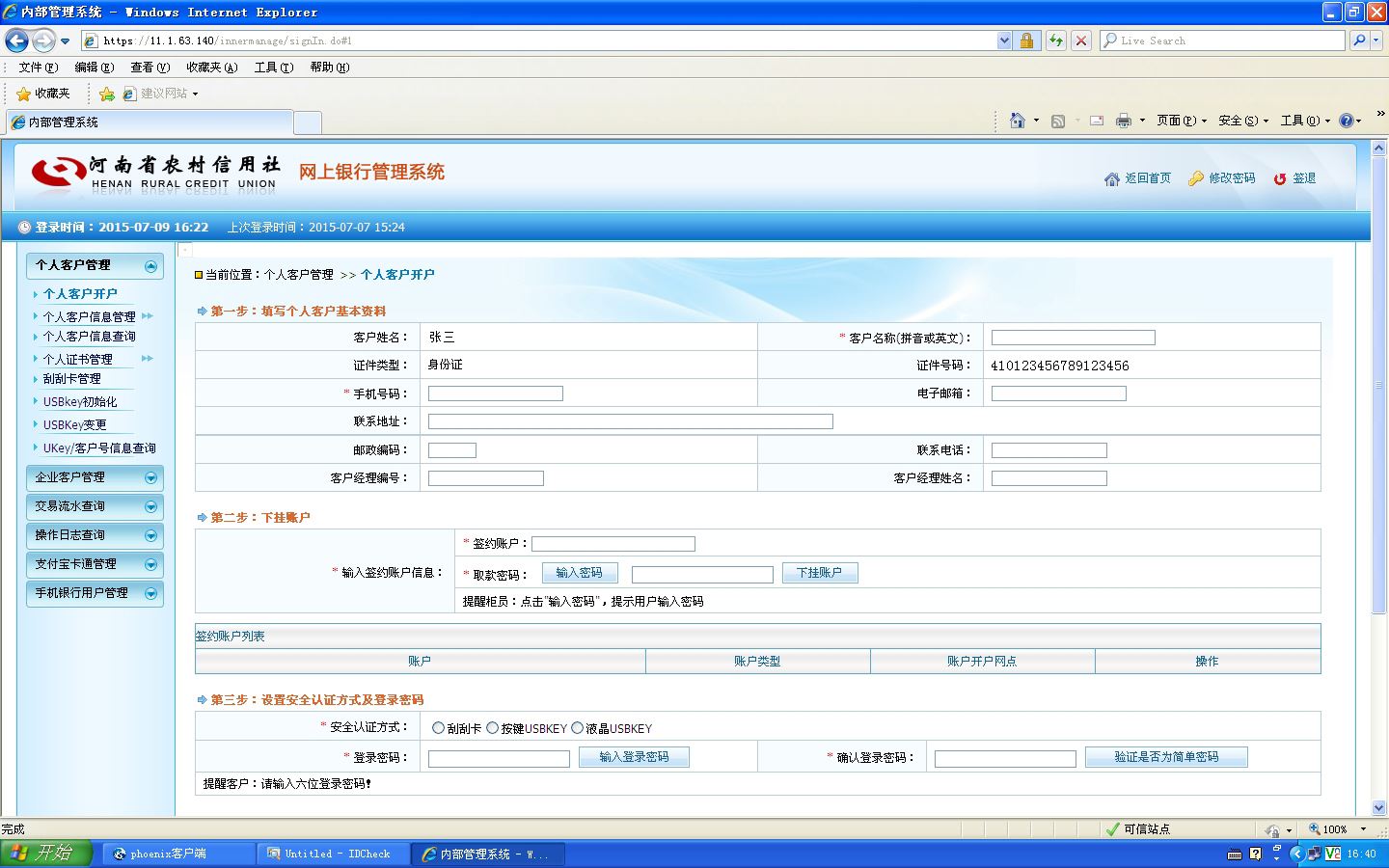Open 编辑 menu
1389x868 pixels.
[x=95, y=68]
